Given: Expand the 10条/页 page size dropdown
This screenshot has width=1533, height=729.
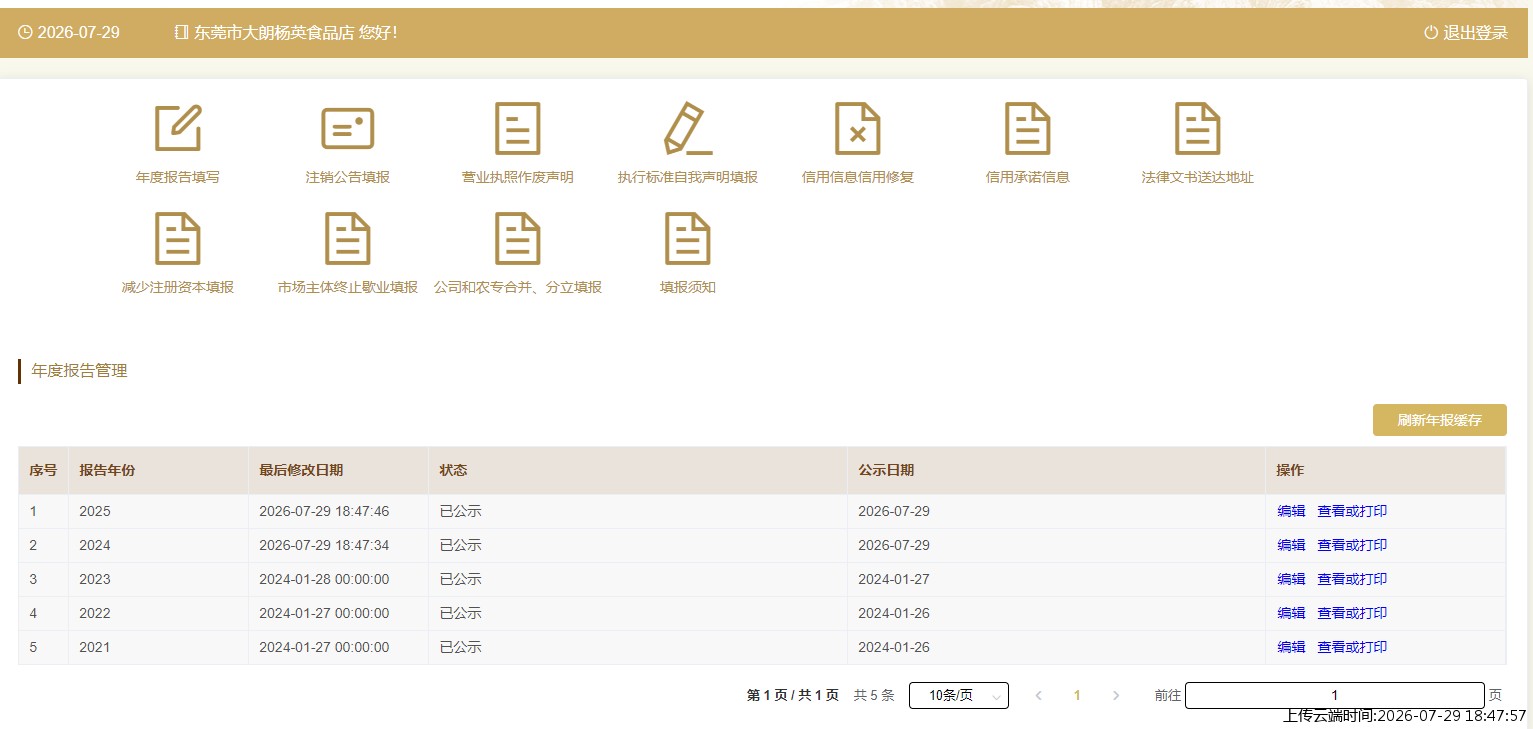Looking at the screenshot, I should click(958, 695).
